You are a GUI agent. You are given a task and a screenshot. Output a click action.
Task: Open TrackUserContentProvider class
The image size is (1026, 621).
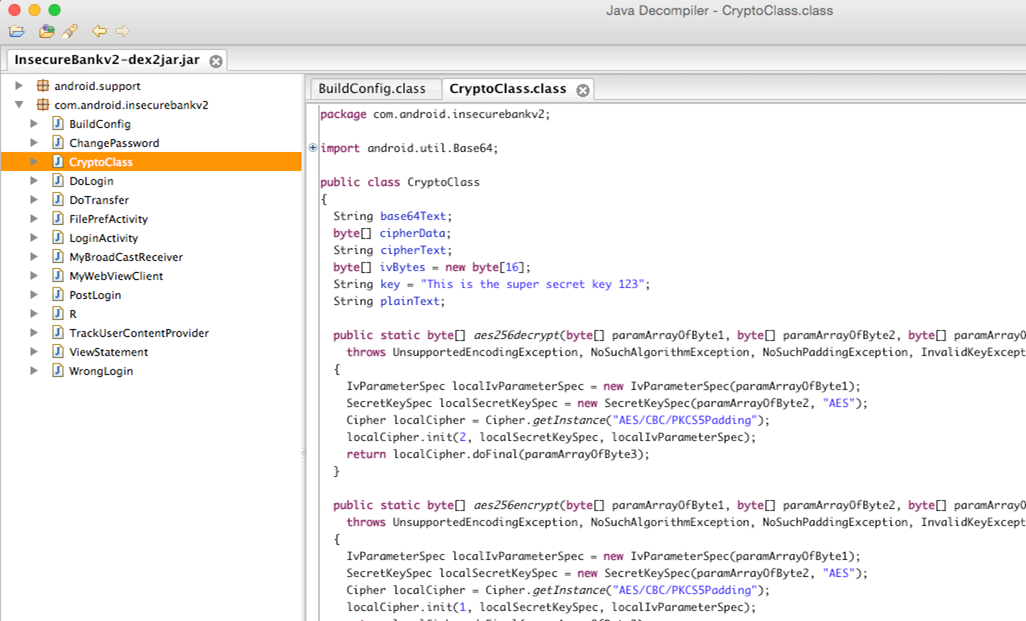(x=139, y=333)
